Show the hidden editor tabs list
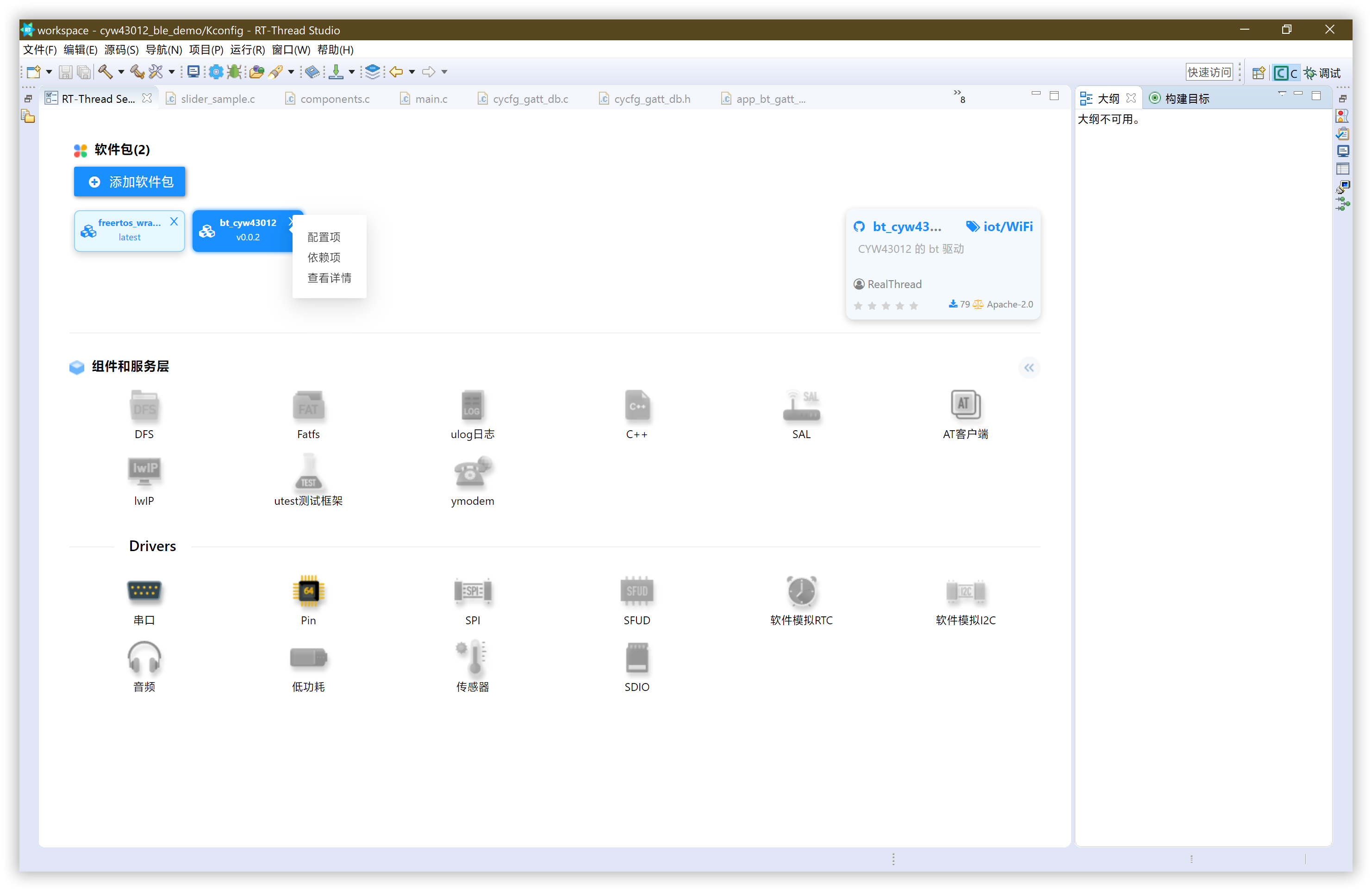This screenshot has width=1372, height=891. 959,96
